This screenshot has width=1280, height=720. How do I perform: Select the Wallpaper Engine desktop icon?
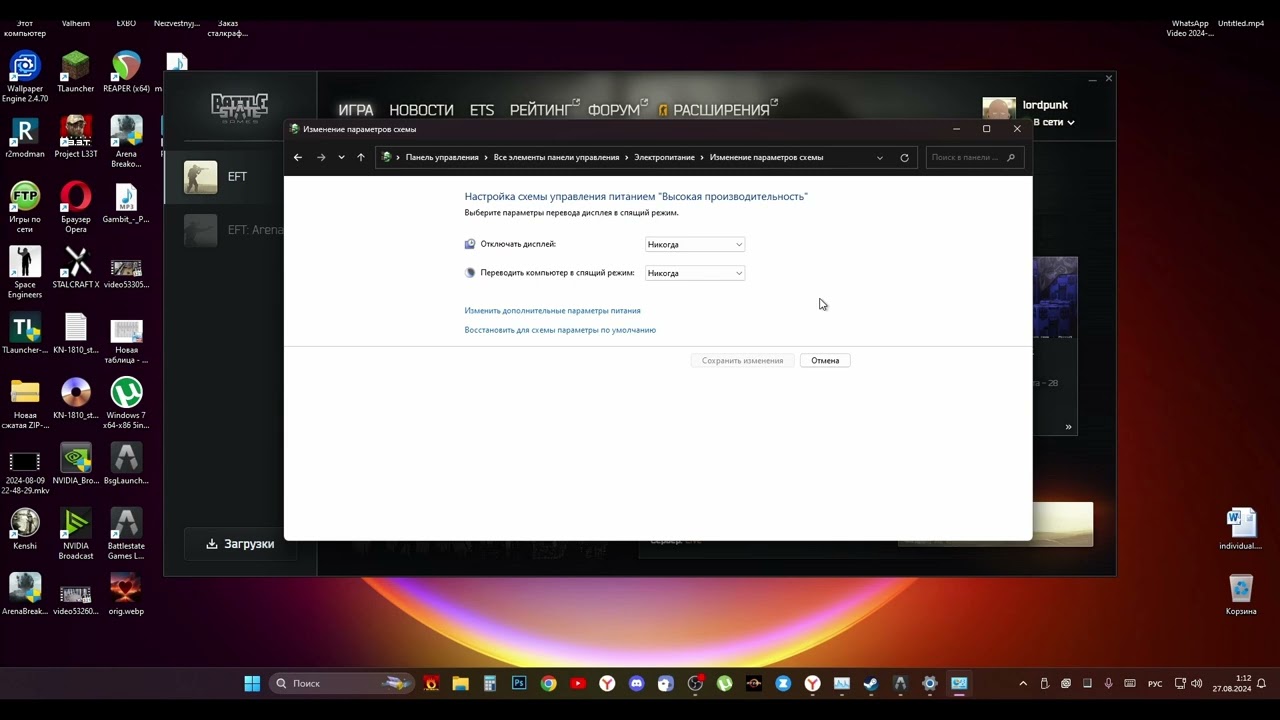click(25, 77)
